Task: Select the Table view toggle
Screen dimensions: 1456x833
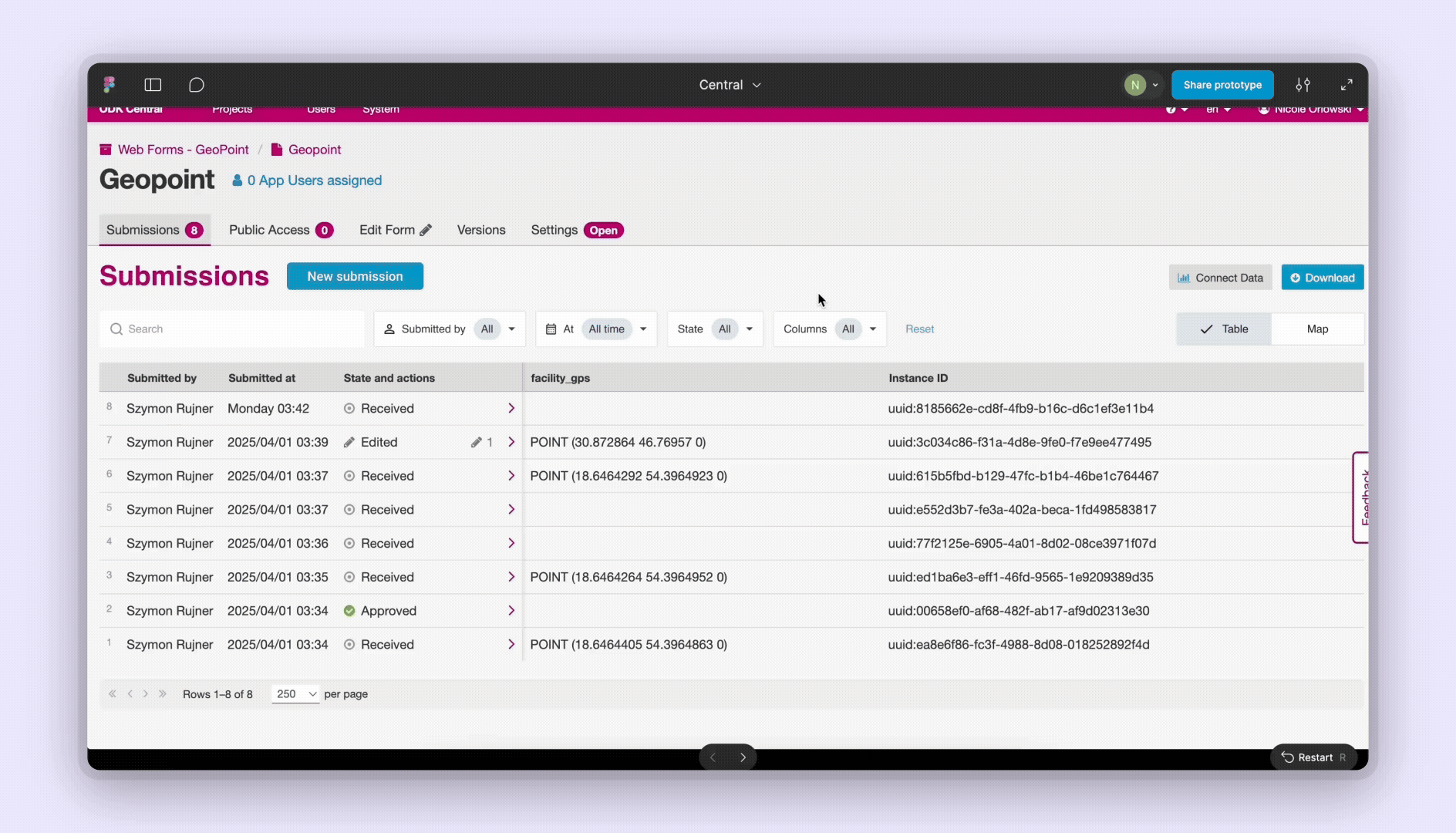Action: [x=1224, y=329]
